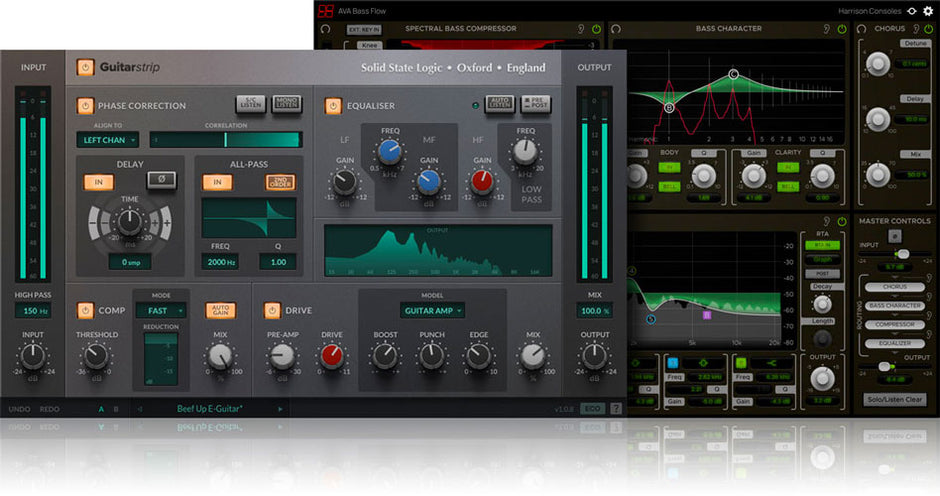Image resolution: width=940 pixels, height=496 pixels.
Task: Click Spectral Bass Compressor ear icon
Action: [x=580, y=29]
